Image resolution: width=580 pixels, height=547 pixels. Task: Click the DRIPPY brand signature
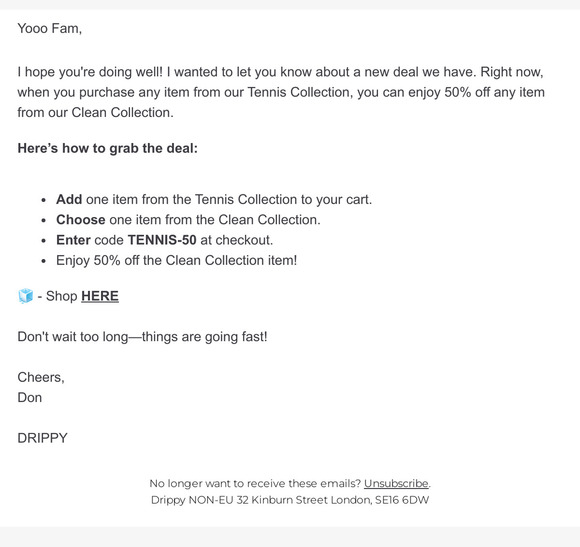43,438
